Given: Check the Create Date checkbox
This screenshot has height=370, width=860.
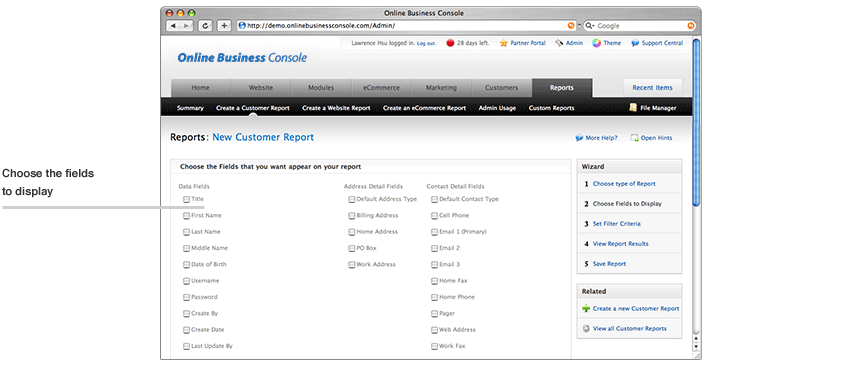Looking at the screenshot, I should click(186, 330).
